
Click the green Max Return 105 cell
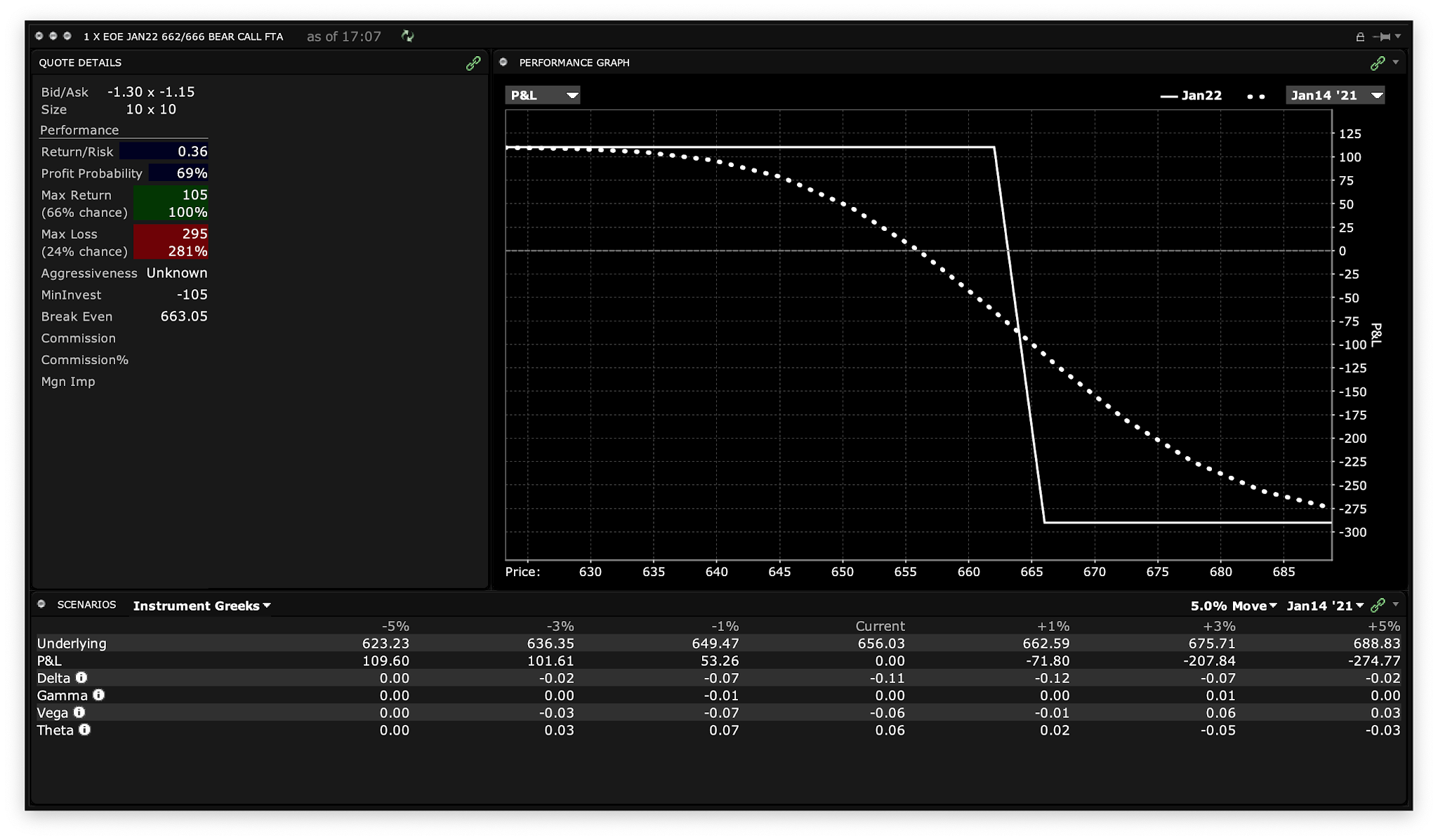coord(171,195)
